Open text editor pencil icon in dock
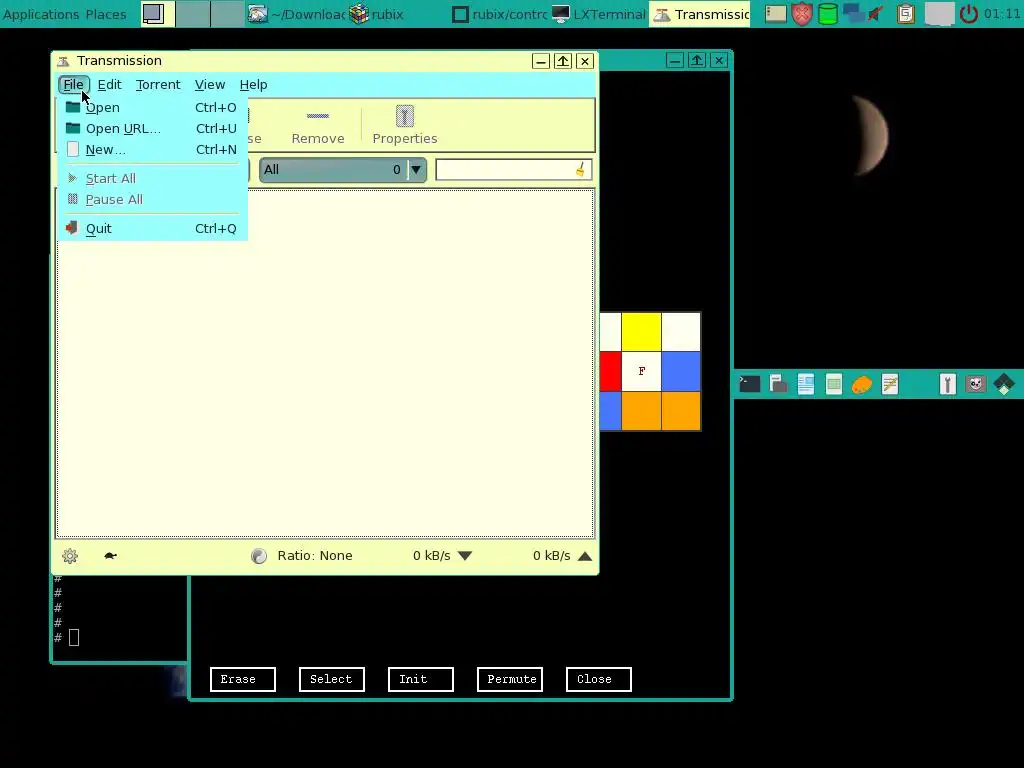 pyautogui.click(x=890, y=384)
